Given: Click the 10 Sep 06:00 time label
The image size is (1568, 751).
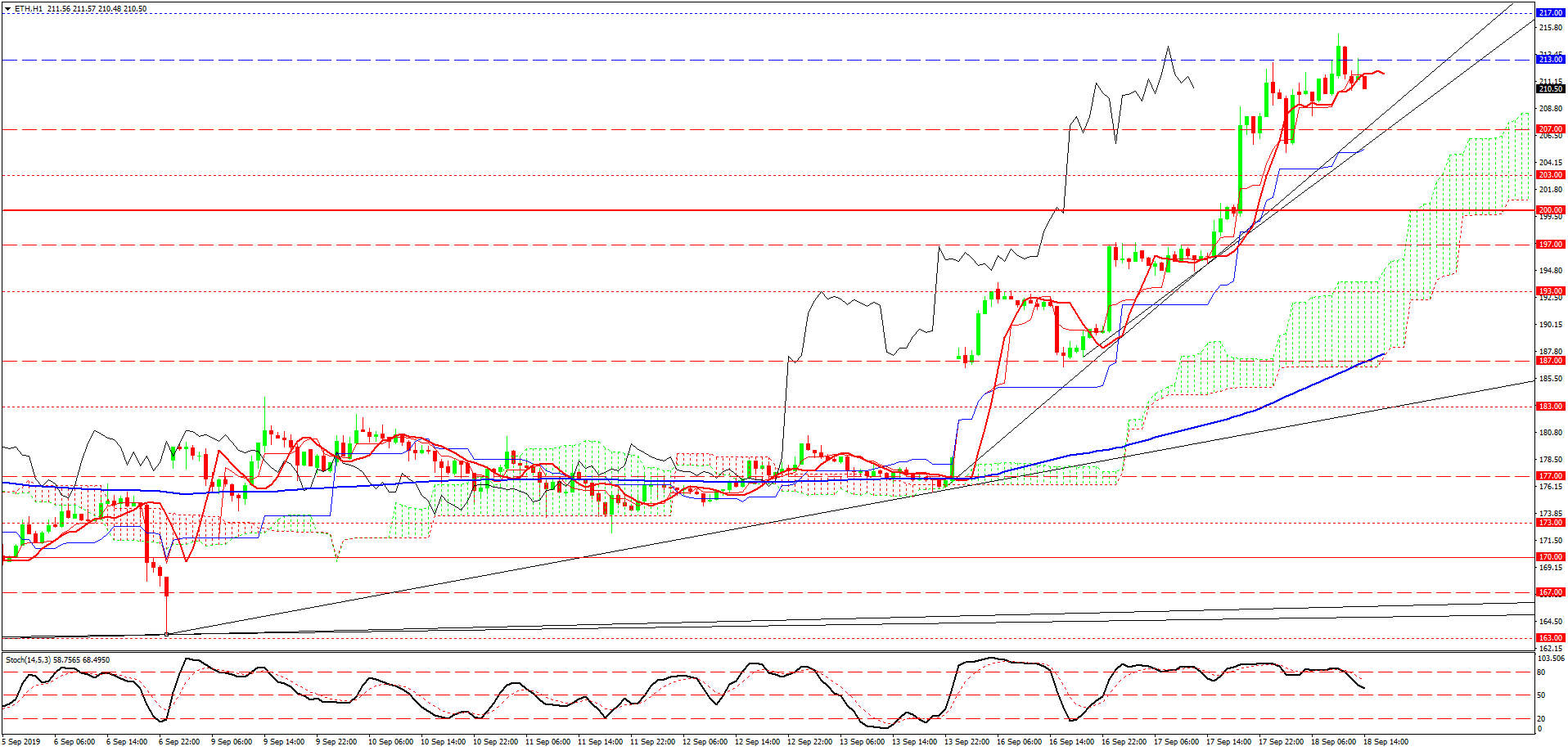Looking at the screenshot, I should [390, 742].
